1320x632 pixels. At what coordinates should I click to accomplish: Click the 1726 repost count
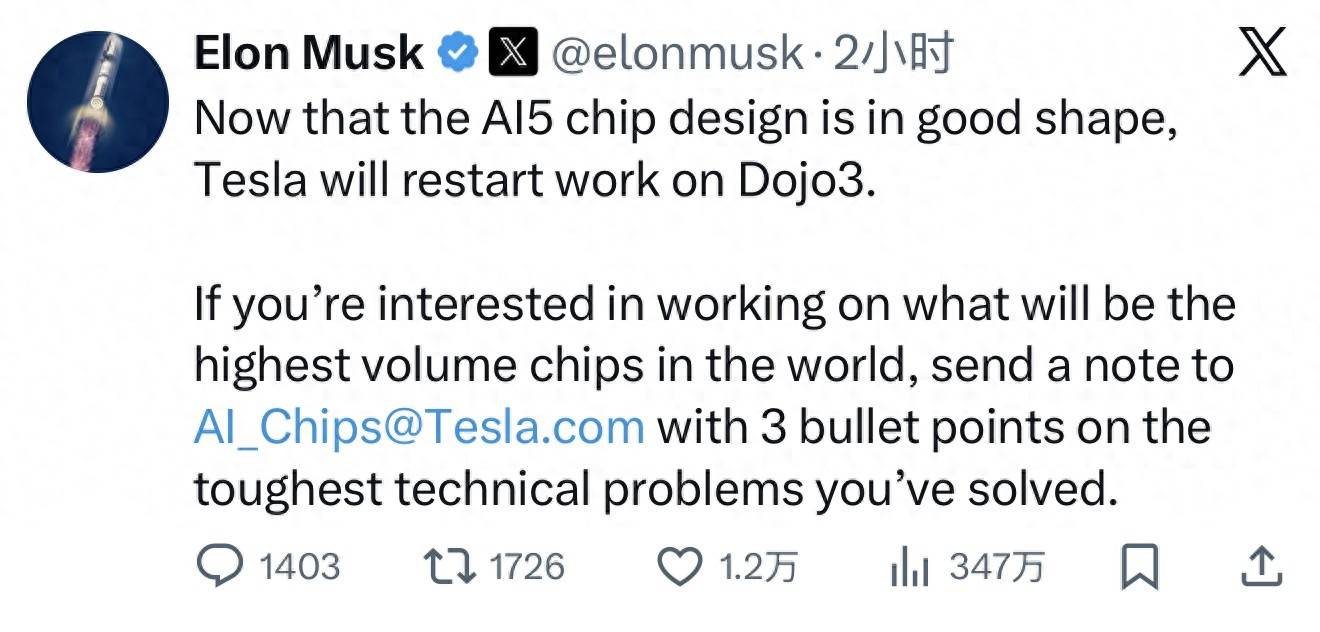coord(527,568)
